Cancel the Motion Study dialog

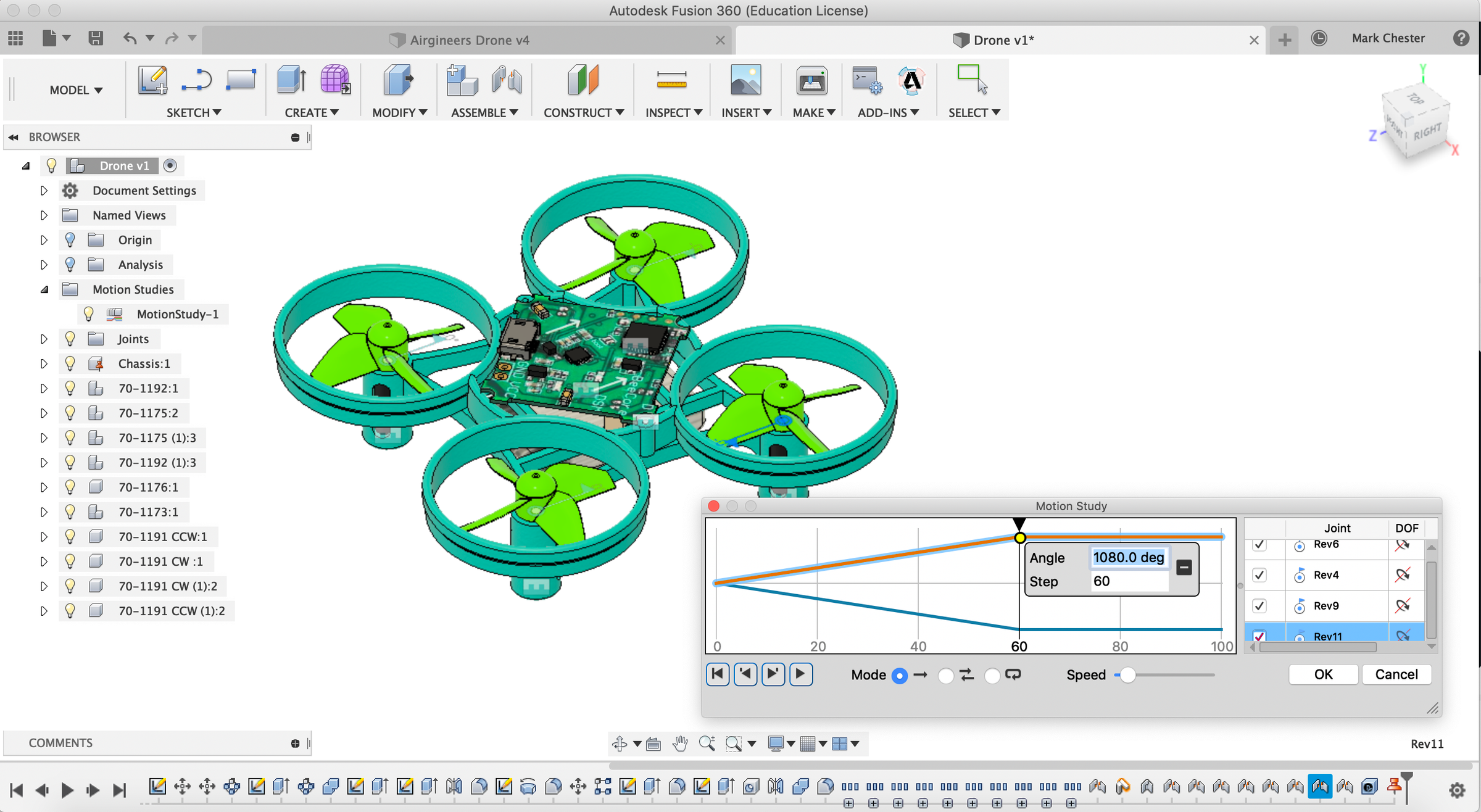1396,674
